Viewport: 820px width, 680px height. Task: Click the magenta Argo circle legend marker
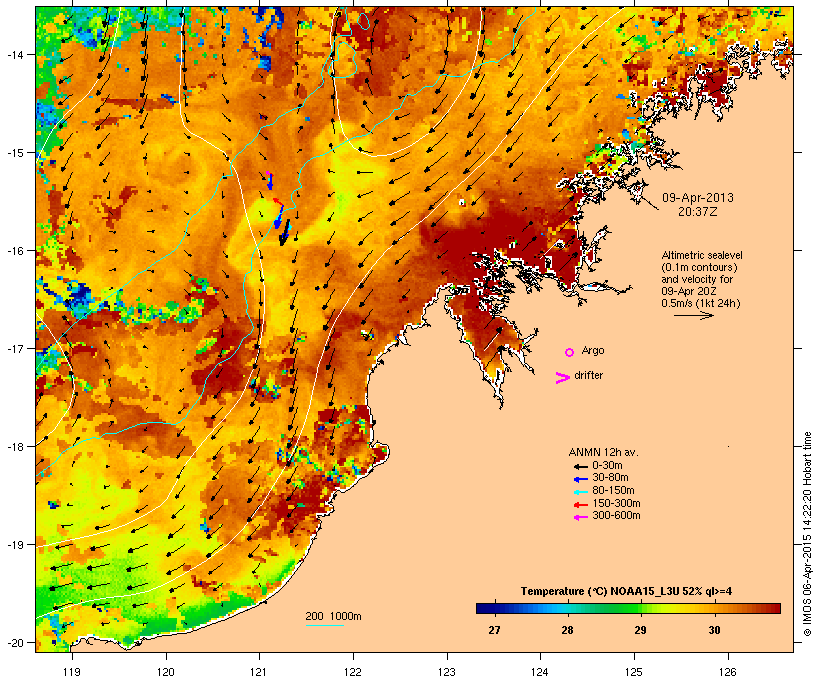tap(569, 352)
